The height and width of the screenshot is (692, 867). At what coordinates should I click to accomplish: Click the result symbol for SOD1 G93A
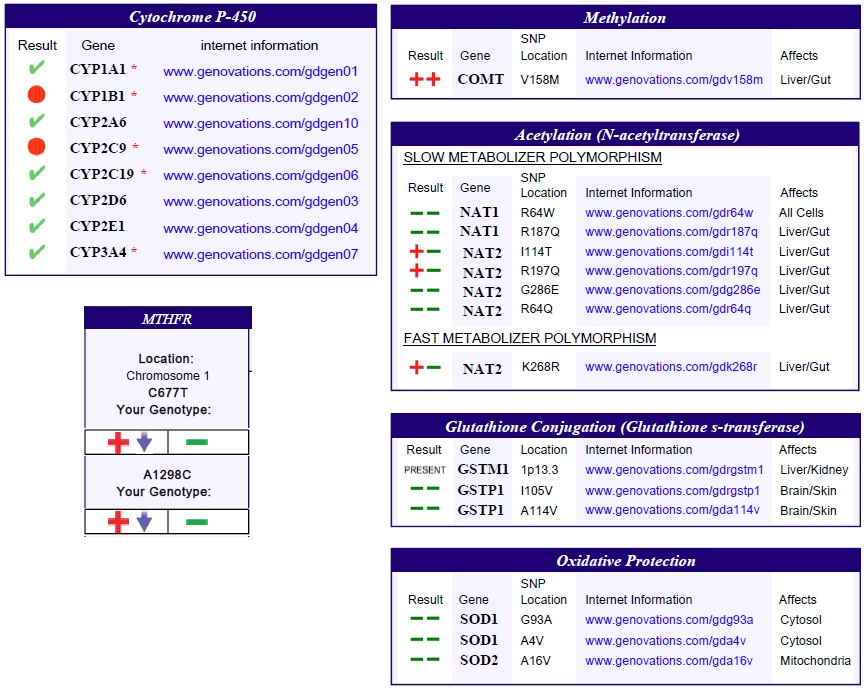[425, 619]
